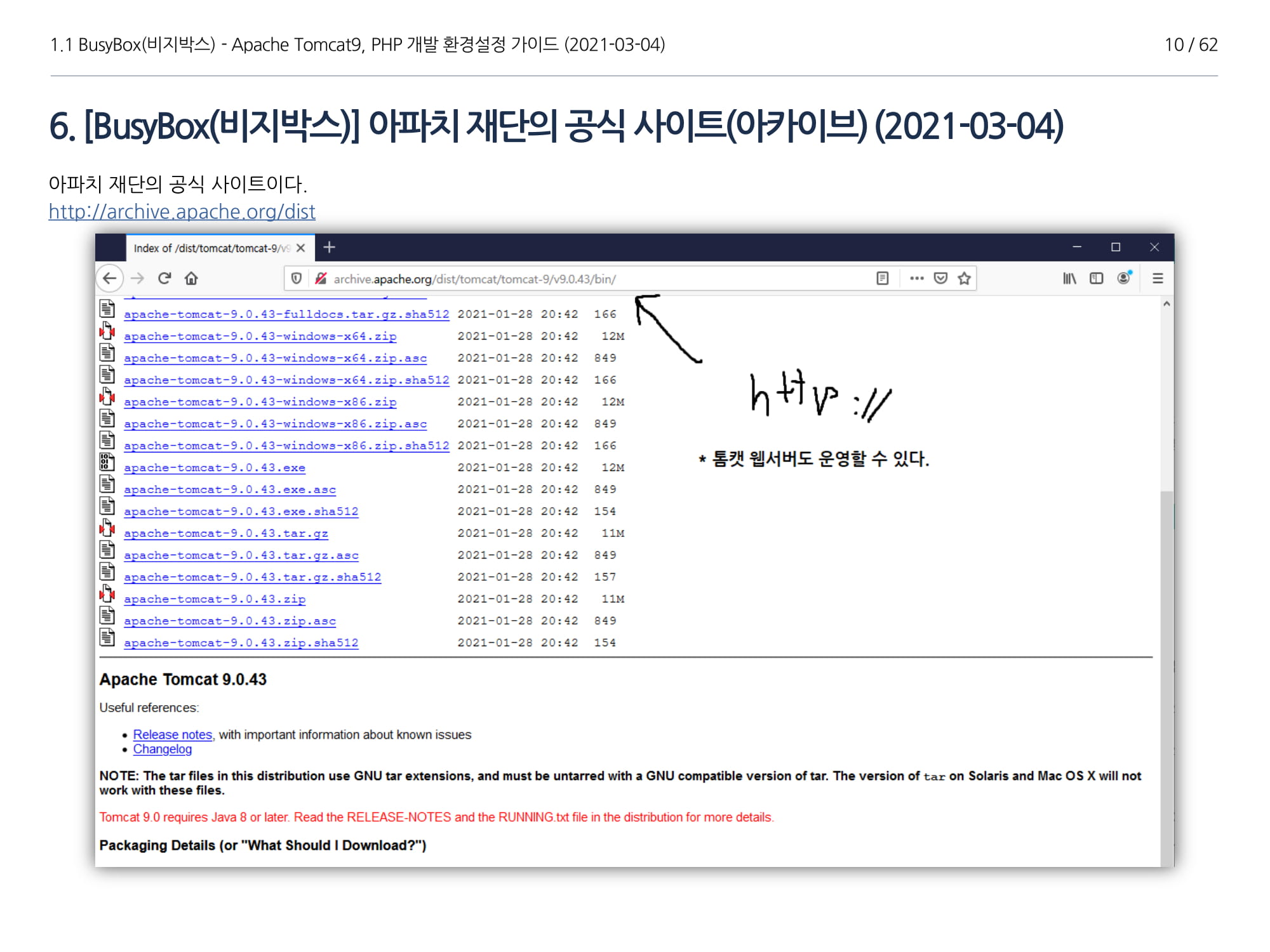Close the Index of /dist/tomcat tab
Image resolution: width=1270 pixels, height=952 pixels.
(301, 248)
